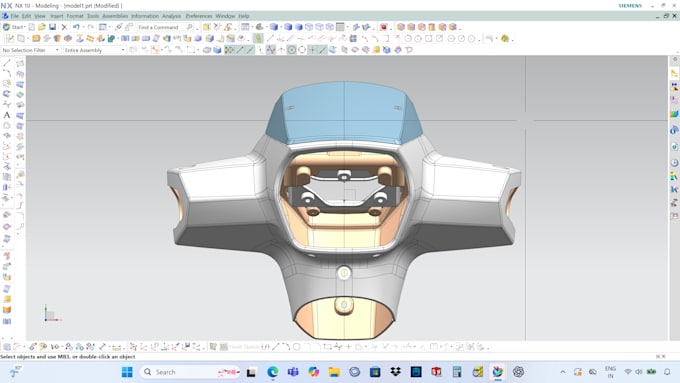Open the Edit menu
This screenshot has width=680, height=383.
coord(26,16)
